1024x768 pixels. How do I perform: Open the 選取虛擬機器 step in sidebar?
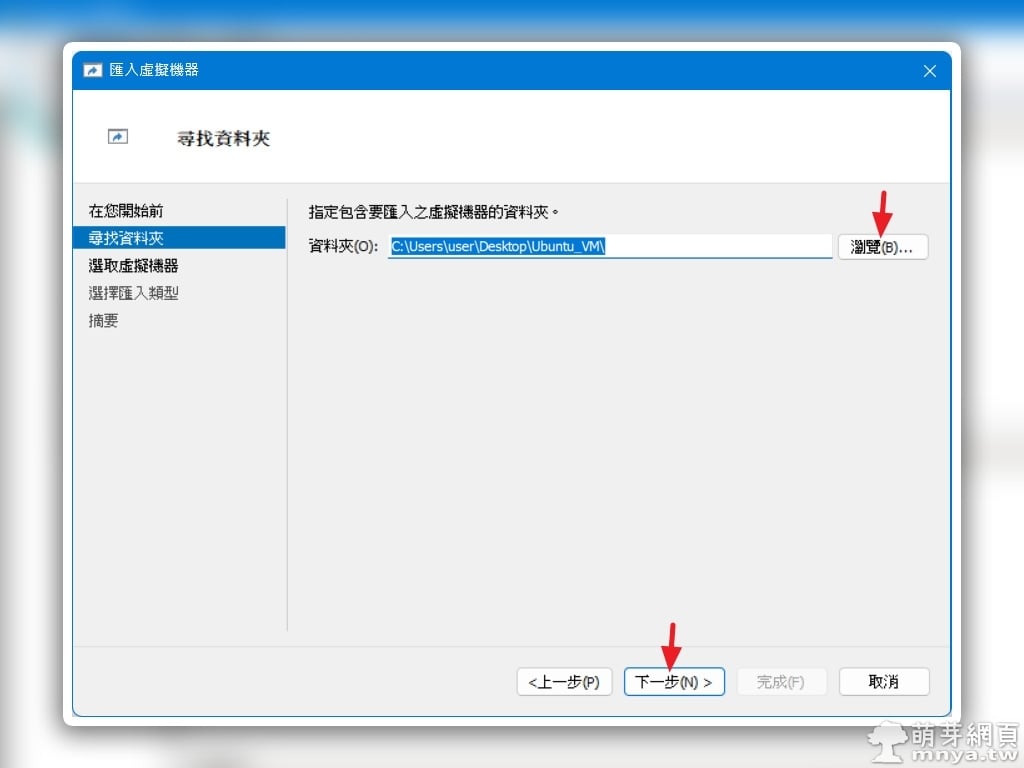(133, 266)
